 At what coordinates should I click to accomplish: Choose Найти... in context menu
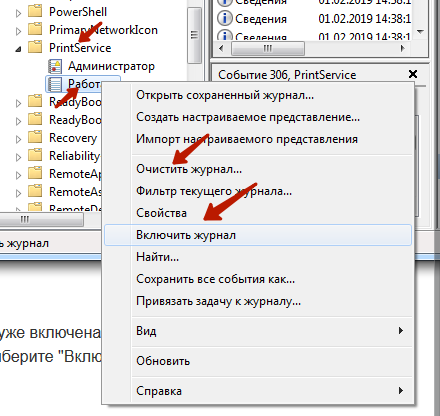(x=258, y=257)
